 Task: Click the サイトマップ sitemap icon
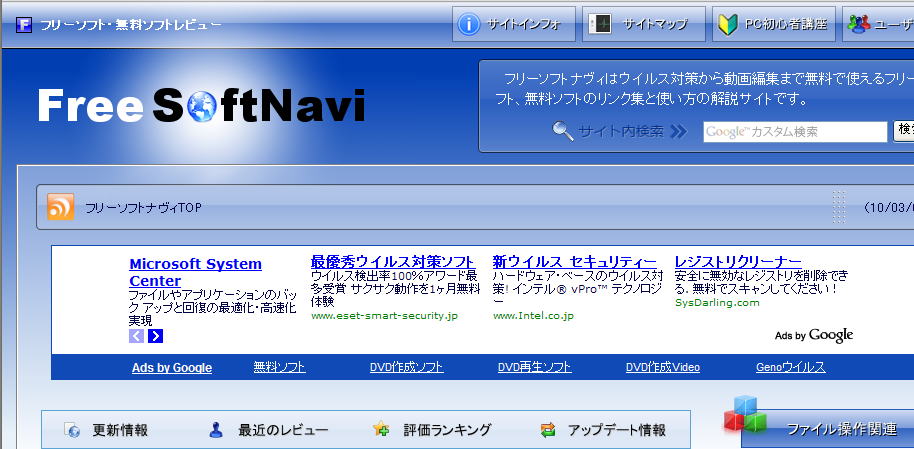600,24
